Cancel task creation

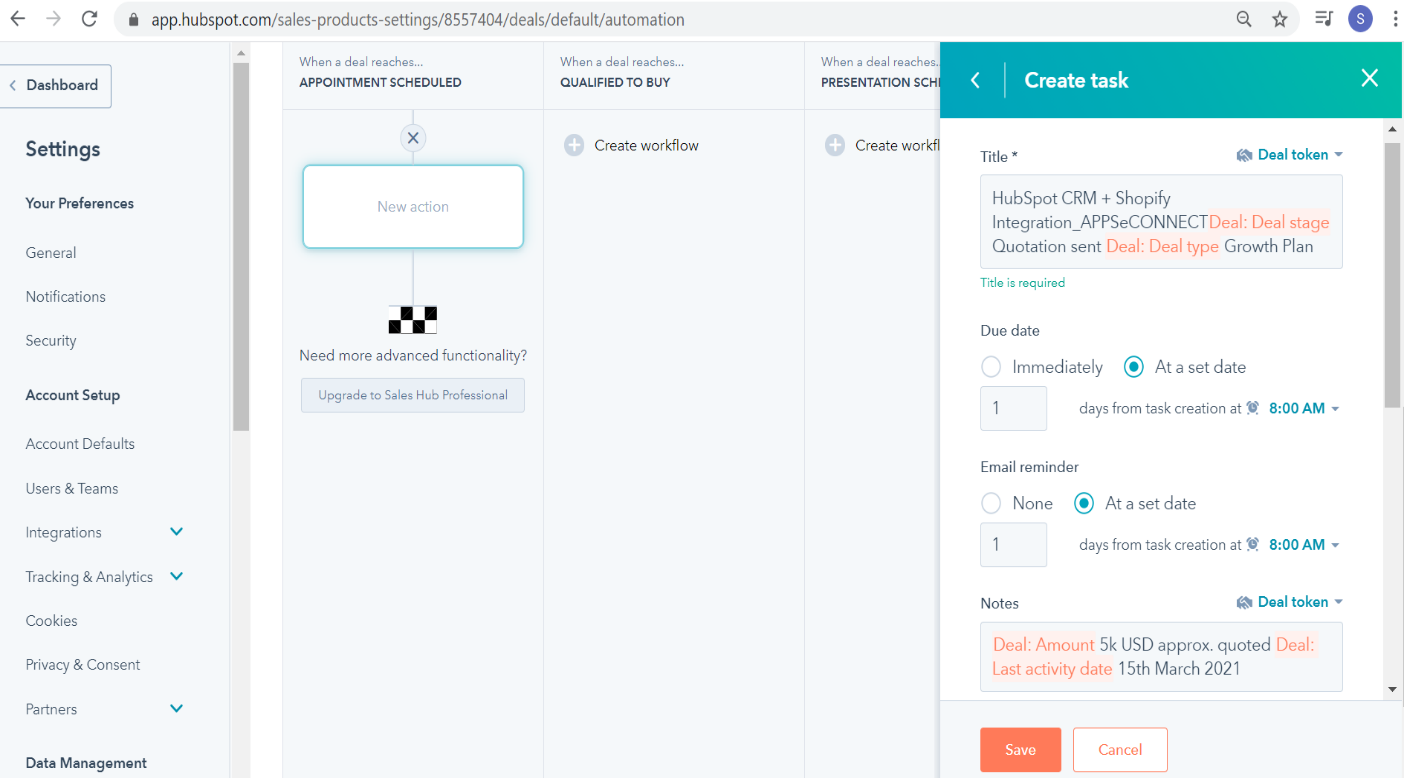pos(1120,750)
